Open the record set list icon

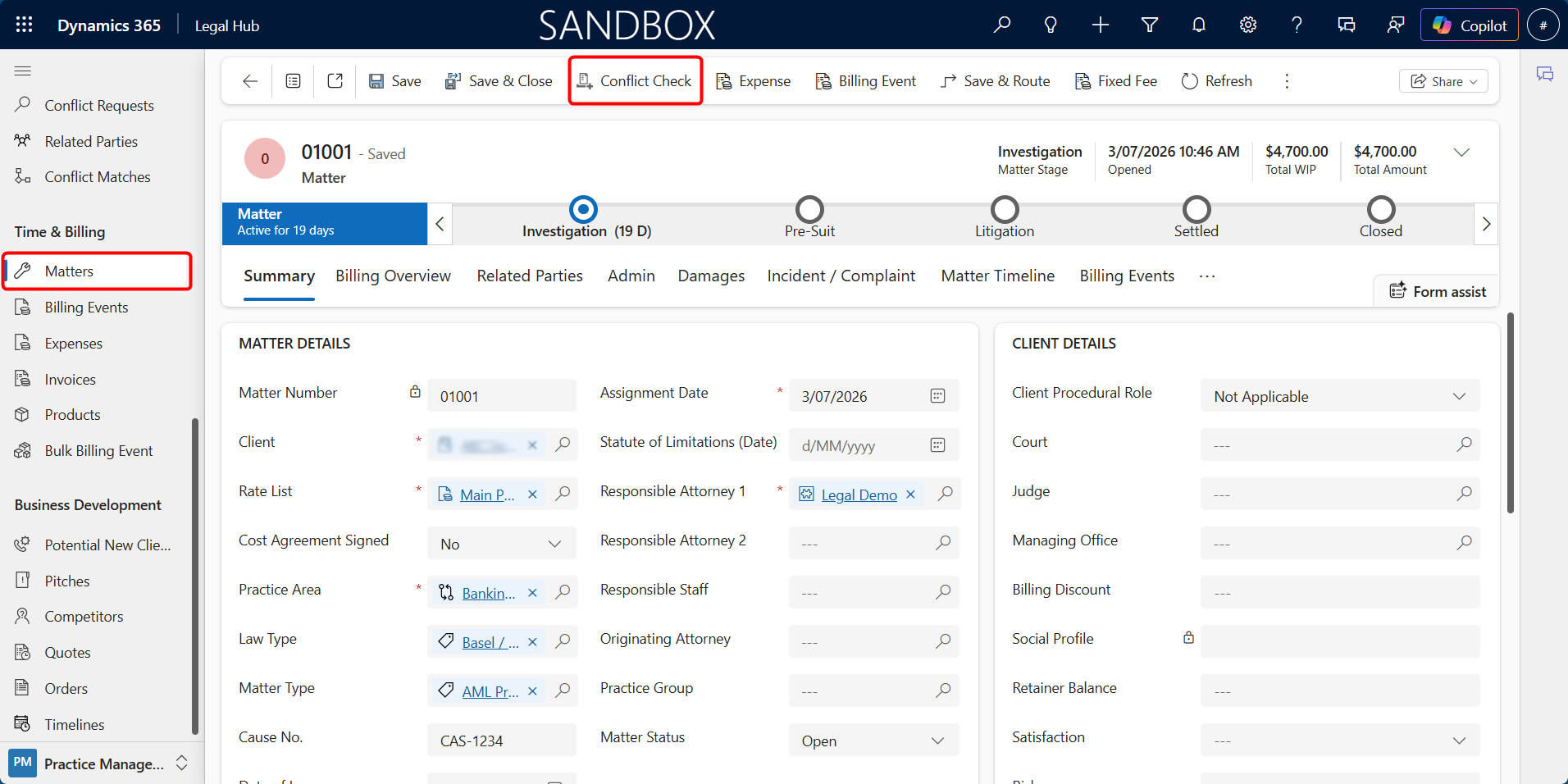point(293,81)
